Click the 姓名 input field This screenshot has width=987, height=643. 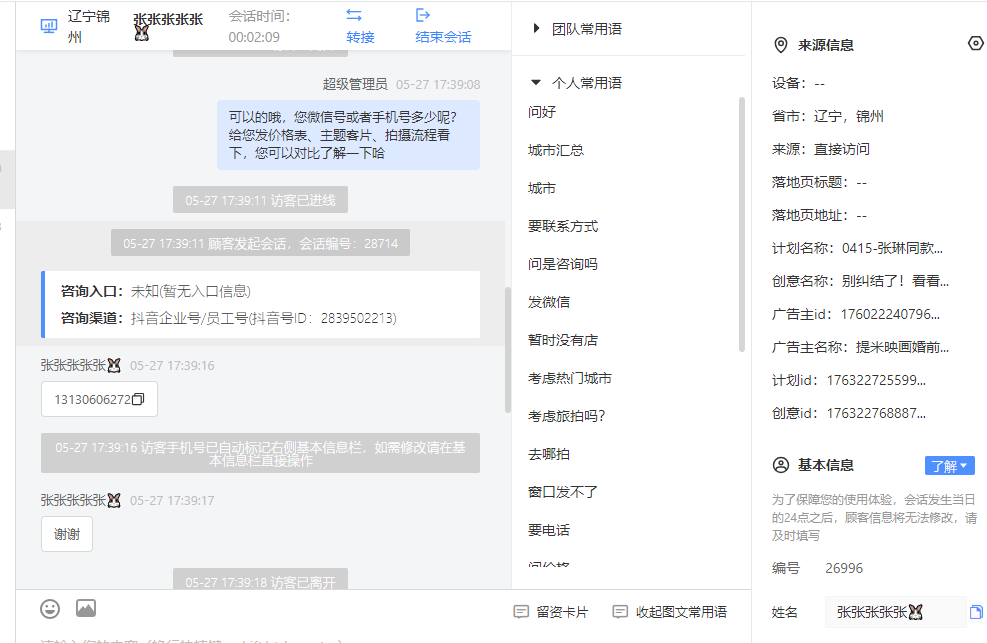[895, 612]
